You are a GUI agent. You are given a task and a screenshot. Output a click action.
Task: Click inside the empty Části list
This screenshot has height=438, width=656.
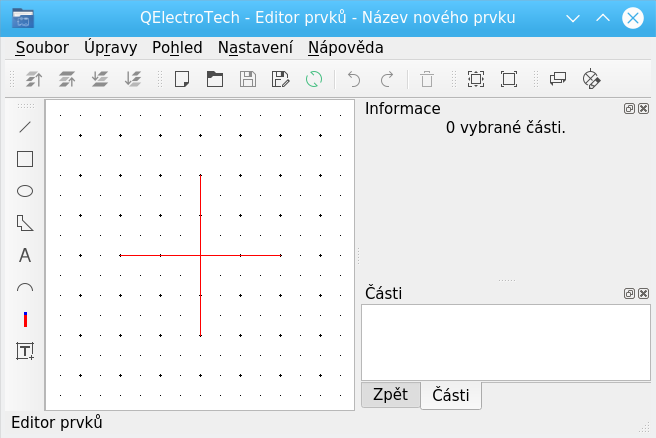click(505, 342)
